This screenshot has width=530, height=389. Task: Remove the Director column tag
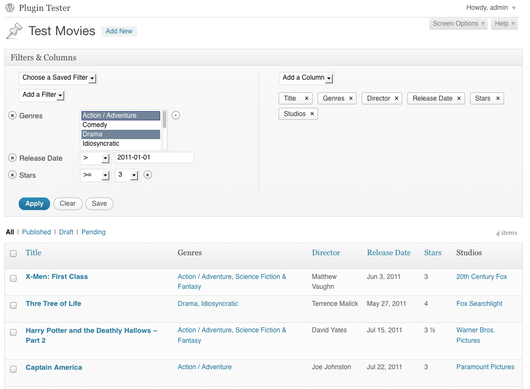[396, 98]
